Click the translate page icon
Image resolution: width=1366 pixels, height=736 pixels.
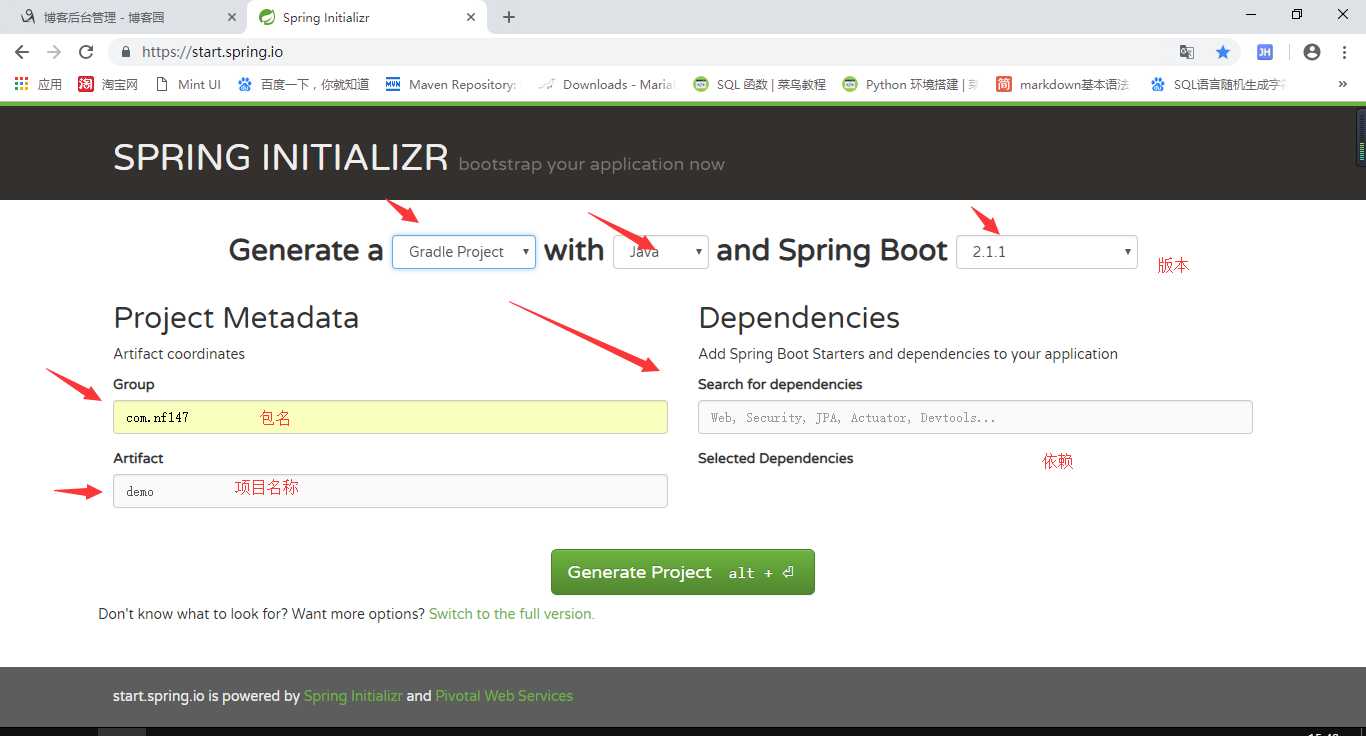pyautogui.click(x=1187, y=52)
